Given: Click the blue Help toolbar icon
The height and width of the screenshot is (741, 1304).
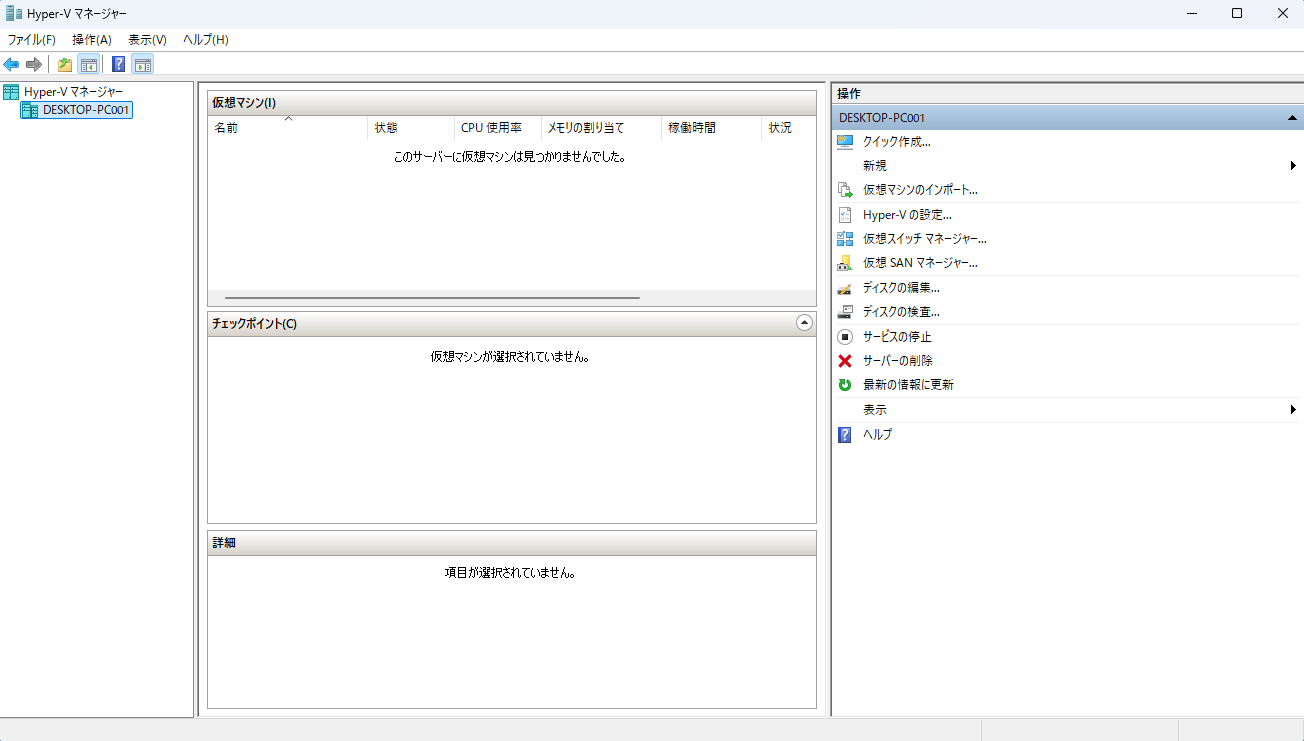Looking at the screenshot, I should pos(119,65).
